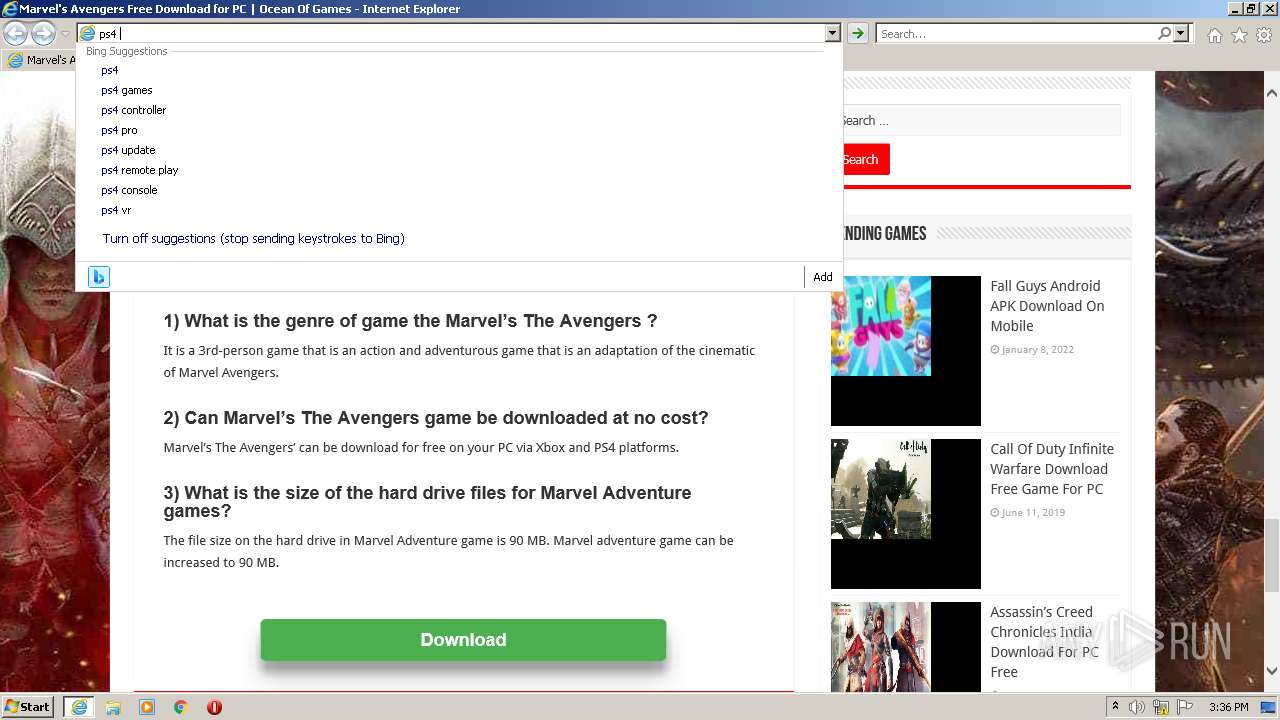
Task: Open File Explorer folder in taskbar
Action: click(x=113, y=707)
